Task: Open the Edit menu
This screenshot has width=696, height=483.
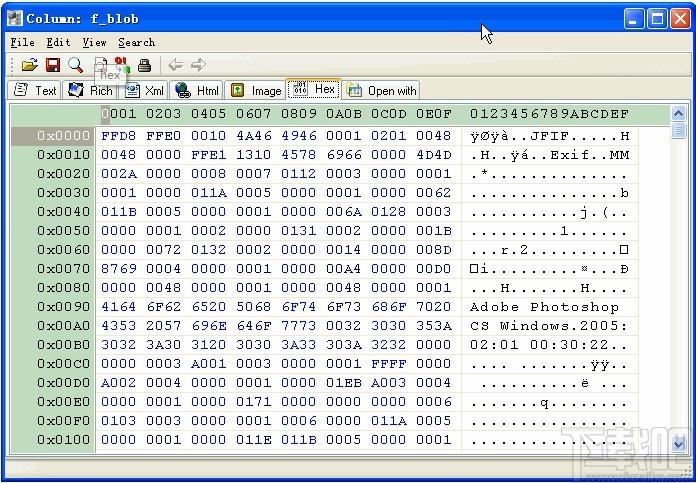Action: [x=59, y=43]
